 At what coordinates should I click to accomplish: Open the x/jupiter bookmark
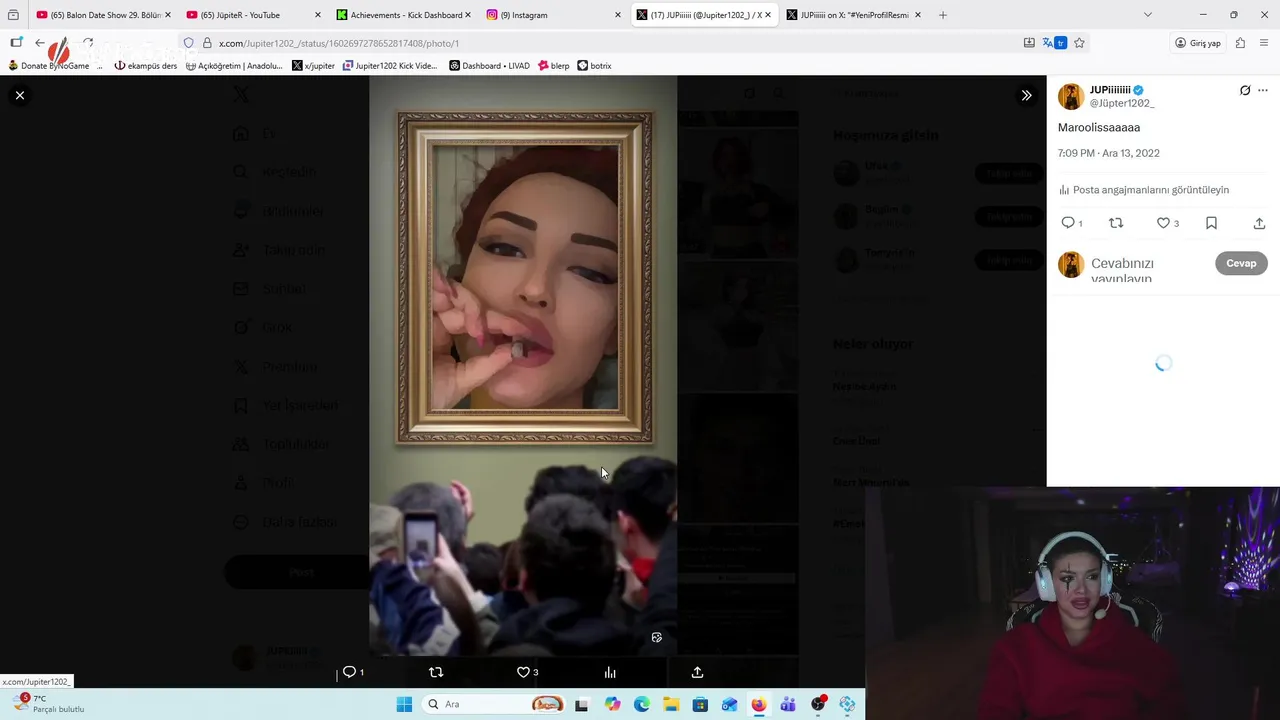(x=313, y=66)
